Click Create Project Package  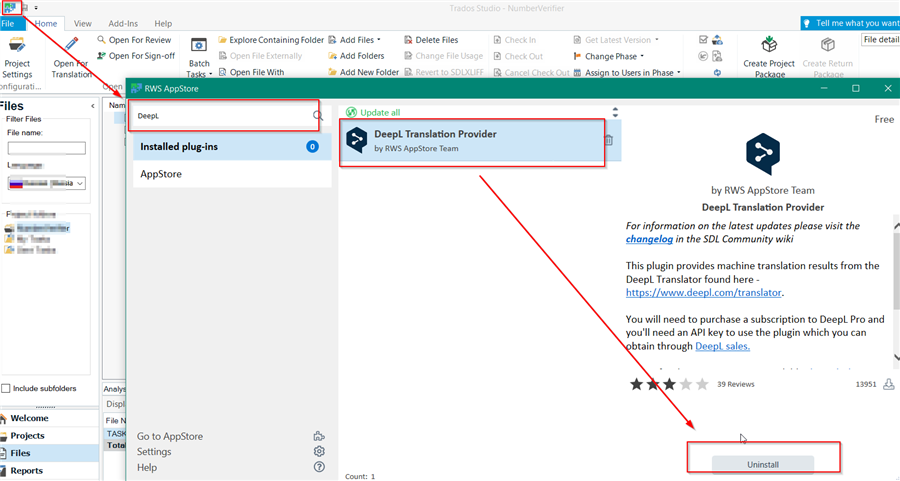769,57
